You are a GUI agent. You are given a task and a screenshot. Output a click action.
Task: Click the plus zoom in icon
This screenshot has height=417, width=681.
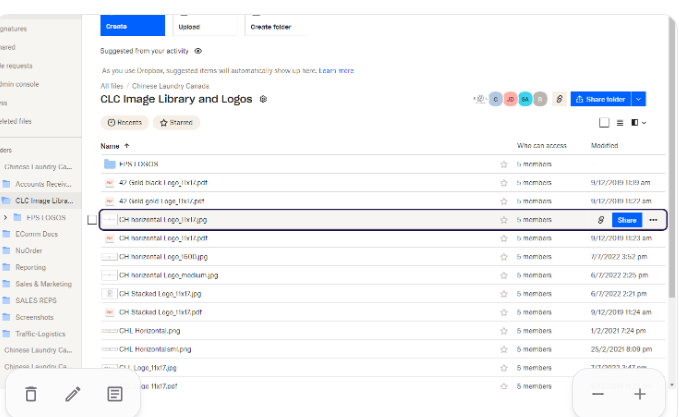[x=640, y=394]
